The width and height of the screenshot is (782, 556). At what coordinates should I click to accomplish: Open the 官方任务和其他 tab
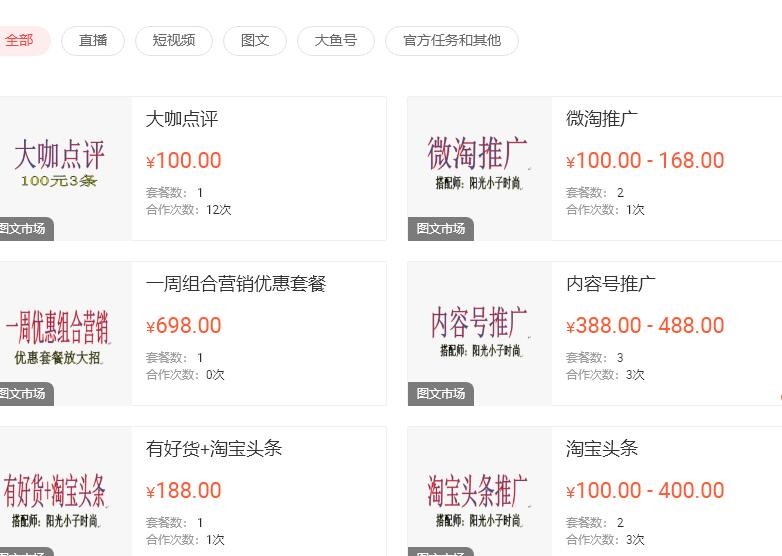click(452, 40)
